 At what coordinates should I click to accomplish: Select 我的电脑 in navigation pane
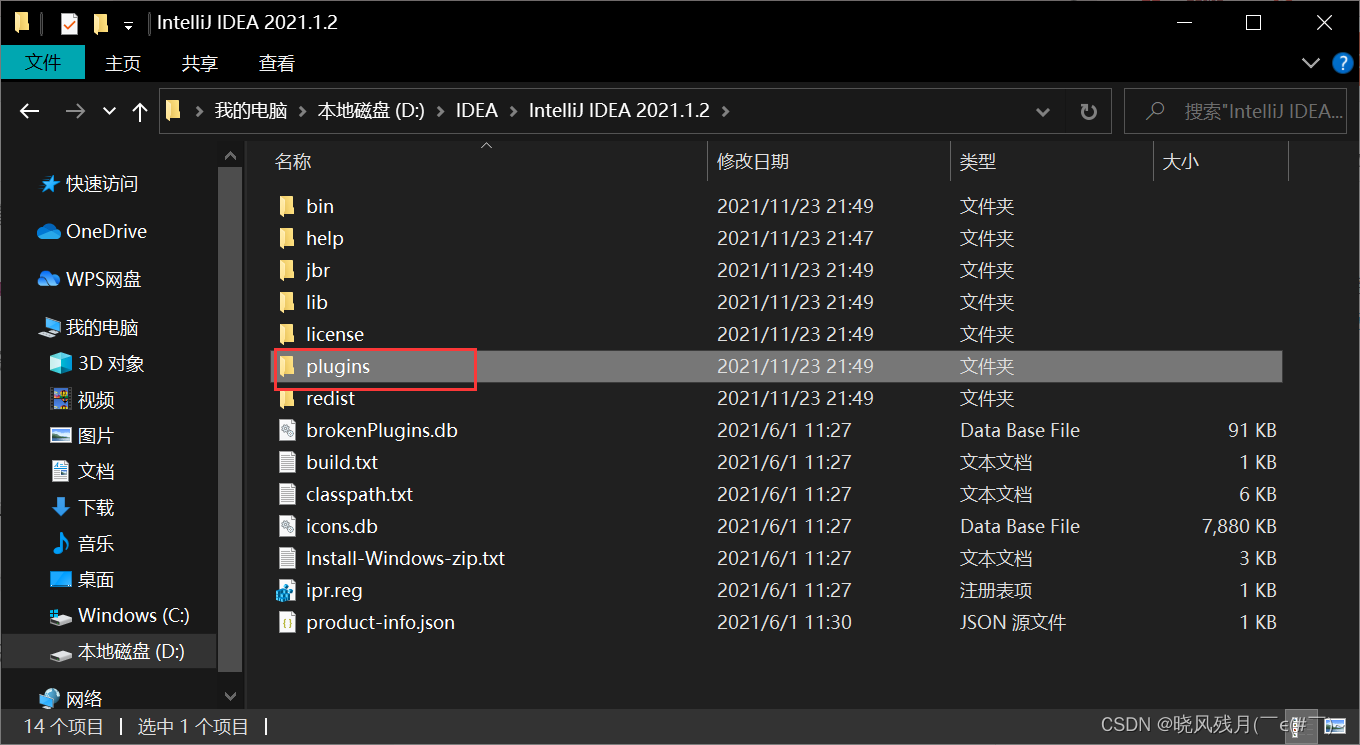88,327
